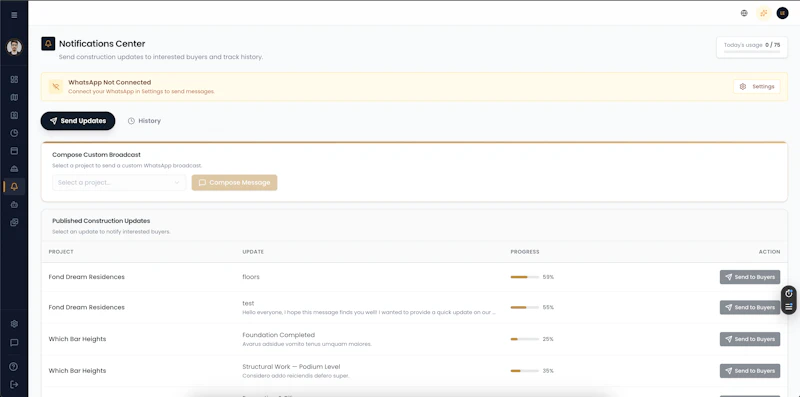Open the globe language icon in header

744,13
